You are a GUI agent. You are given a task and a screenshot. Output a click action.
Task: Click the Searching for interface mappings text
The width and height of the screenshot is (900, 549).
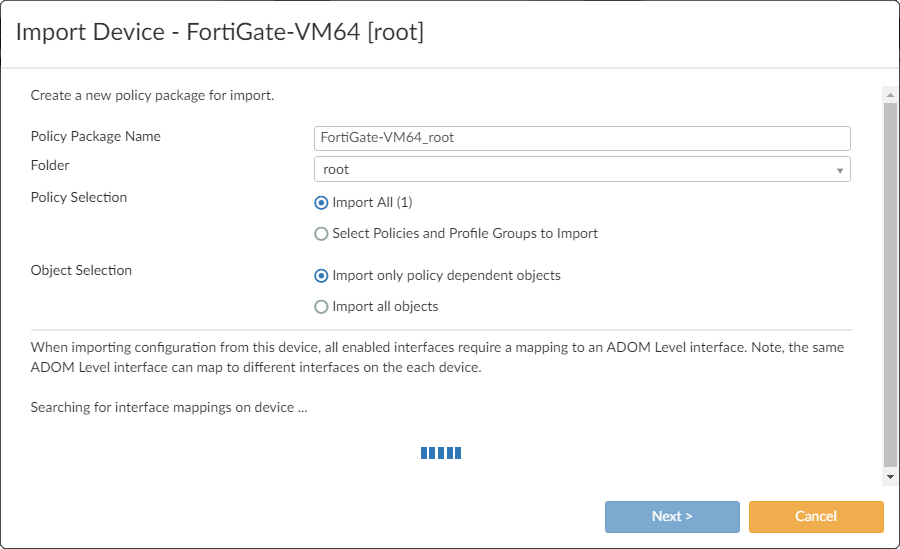pyautogui.click(x=168, y=408)
